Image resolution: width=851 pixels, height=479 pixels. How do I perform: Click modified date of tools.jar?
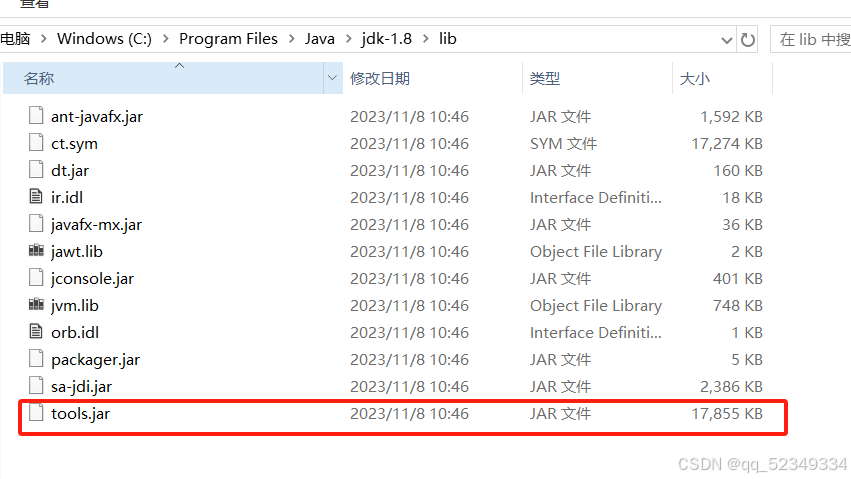tap(409, 414)
